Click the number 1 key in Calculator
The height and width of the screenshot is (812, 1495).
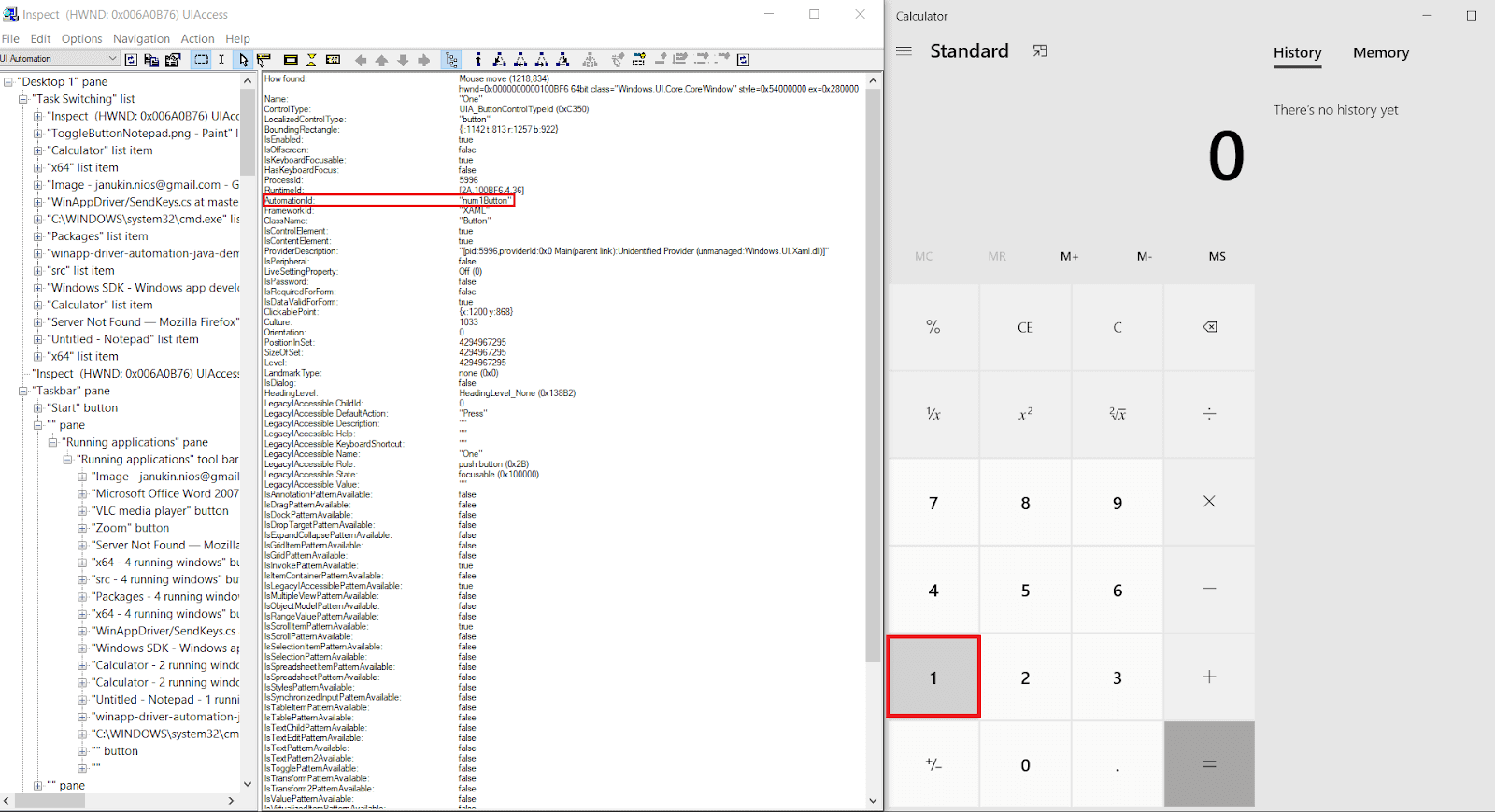(x=933, y=677)
